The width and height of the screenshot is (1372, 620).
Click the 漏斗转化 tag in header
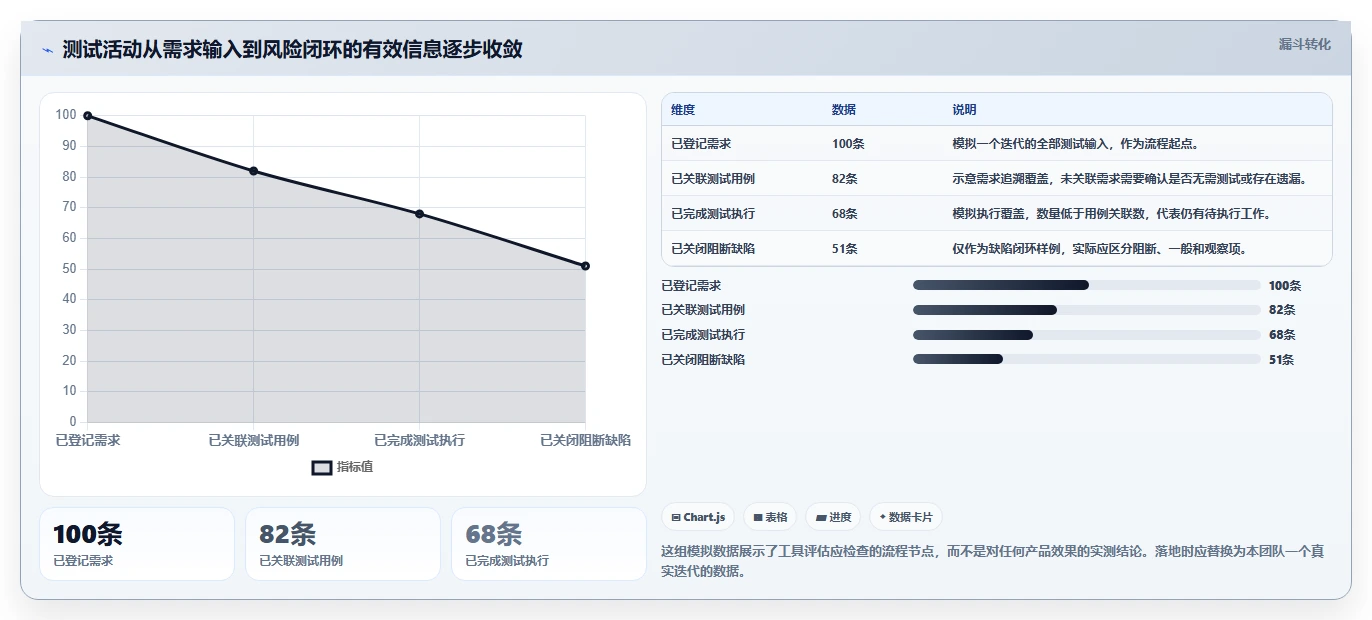coord(1305,45)
